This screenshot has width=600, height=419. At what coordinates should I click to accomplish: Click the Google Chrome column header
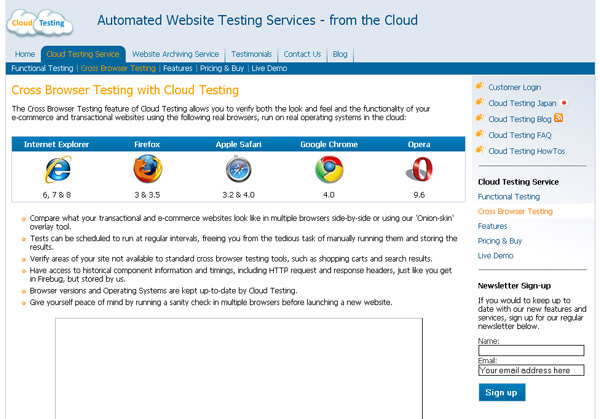click(x=329, y=144)
